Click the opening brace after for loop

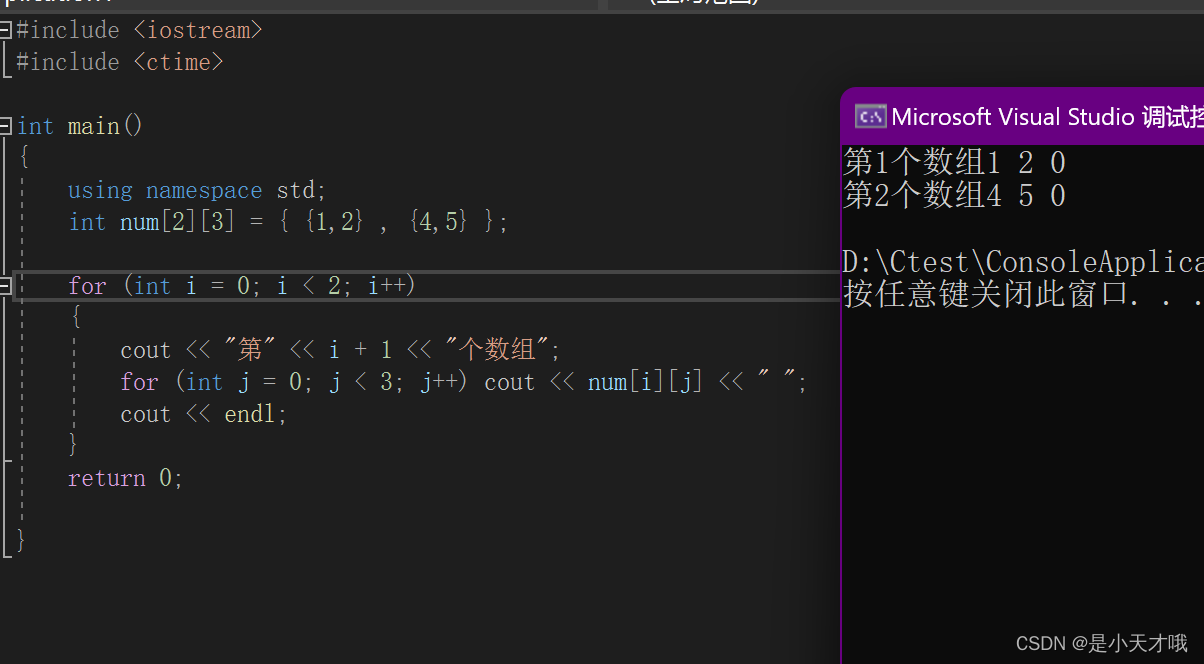(75, 318)
